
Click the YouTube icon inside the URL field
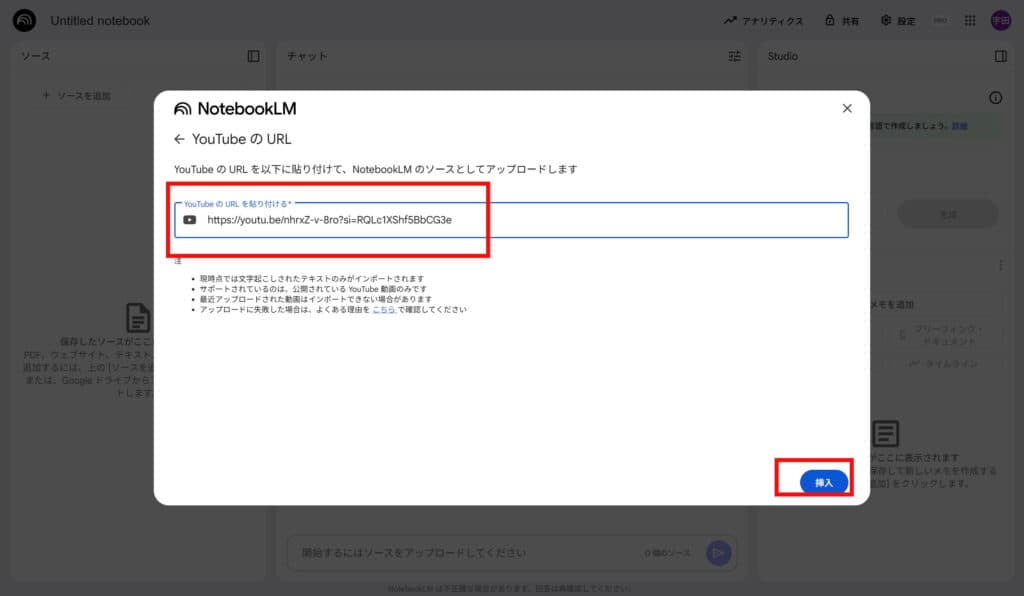(x=189, y=220)
